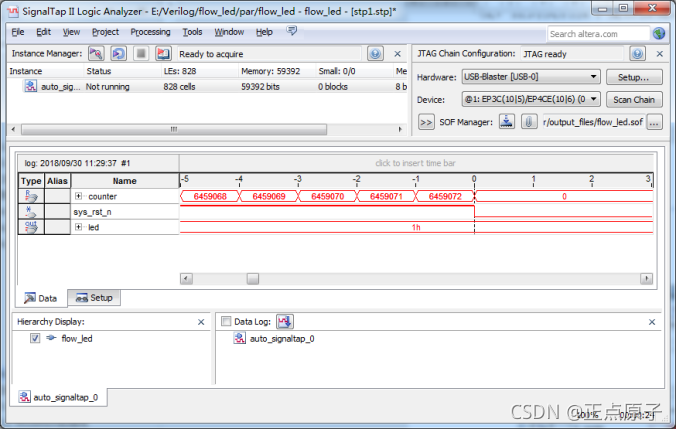The height and width of the screenshot is (430, 677).
Task: Open the Edit menu
Action: [43, 32]
